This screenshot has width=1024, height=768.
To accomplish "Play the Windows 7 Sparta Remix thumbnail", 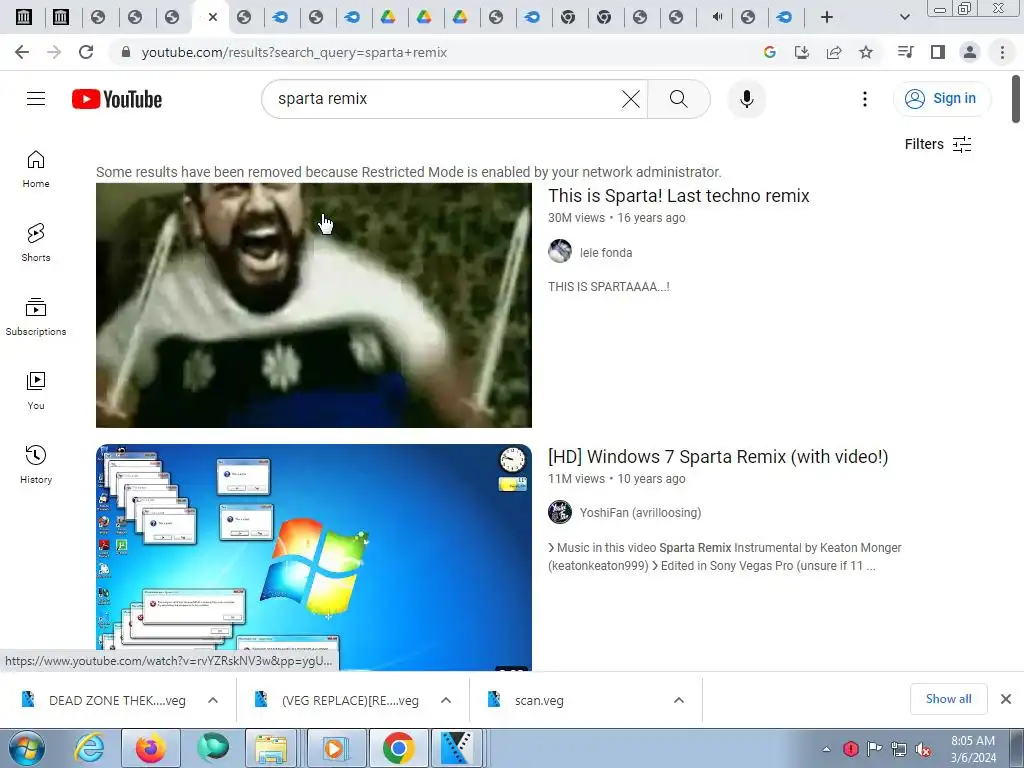I will (x=313, y=557).
